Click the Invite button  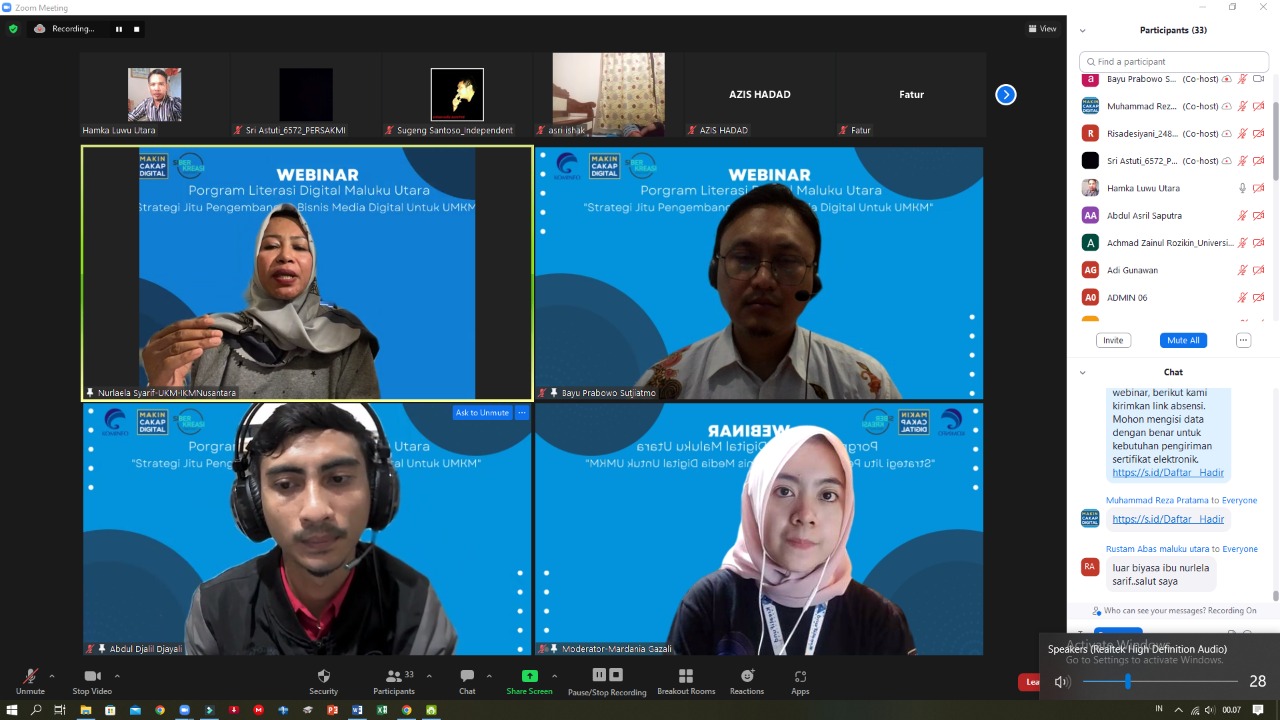pyautogui.click(x=1112, y=340)
